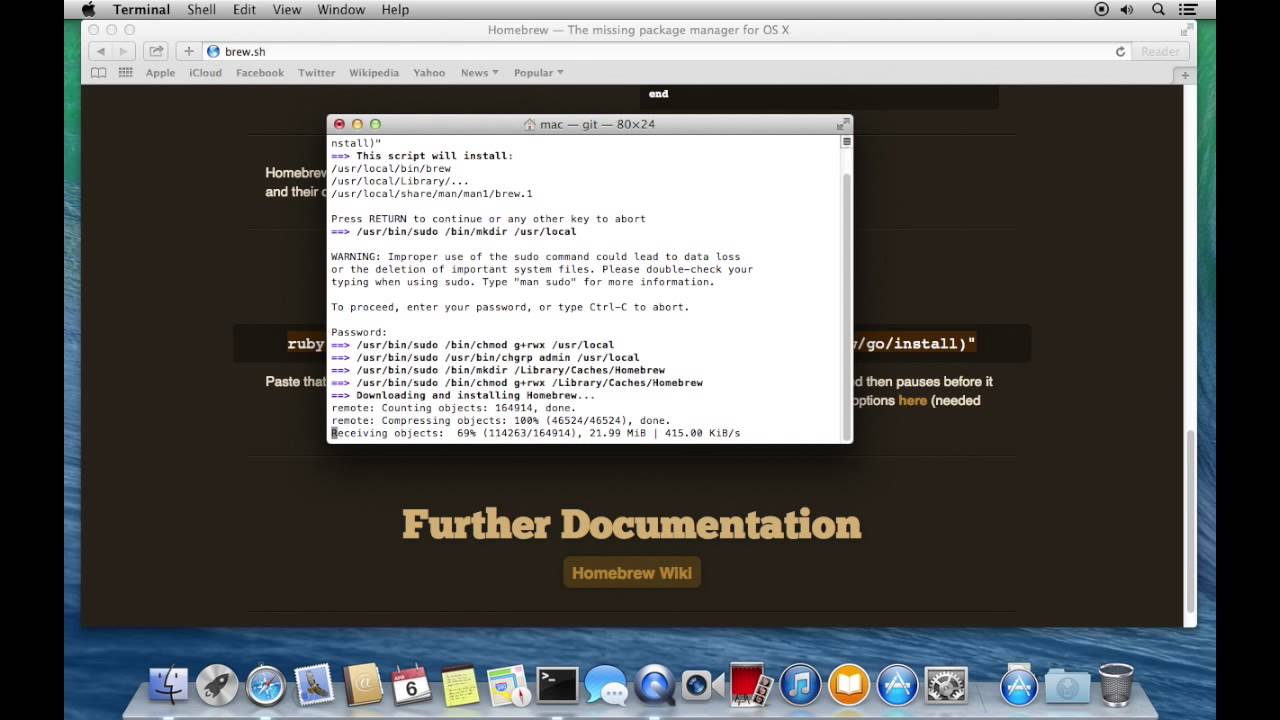
Task: Open Downloads folder stack in Dock
Action: pyautogui.click(x=1067, y=685)
